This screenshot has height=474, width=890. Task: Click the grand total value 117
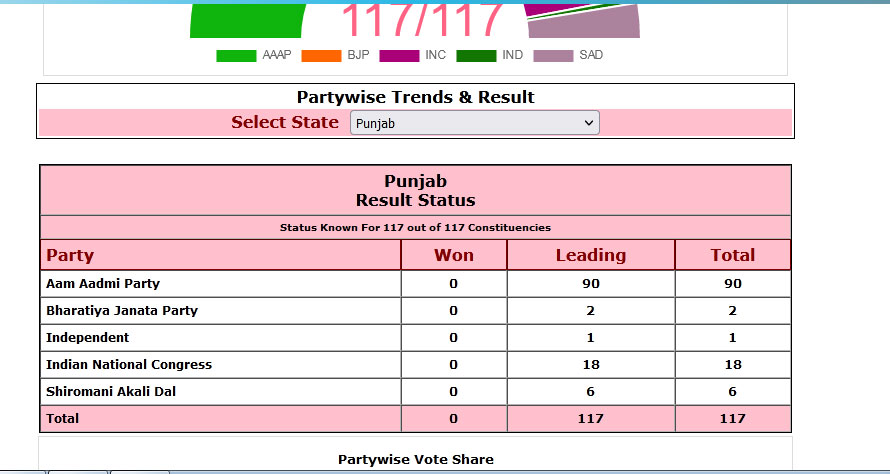click(x=733, y=418)
